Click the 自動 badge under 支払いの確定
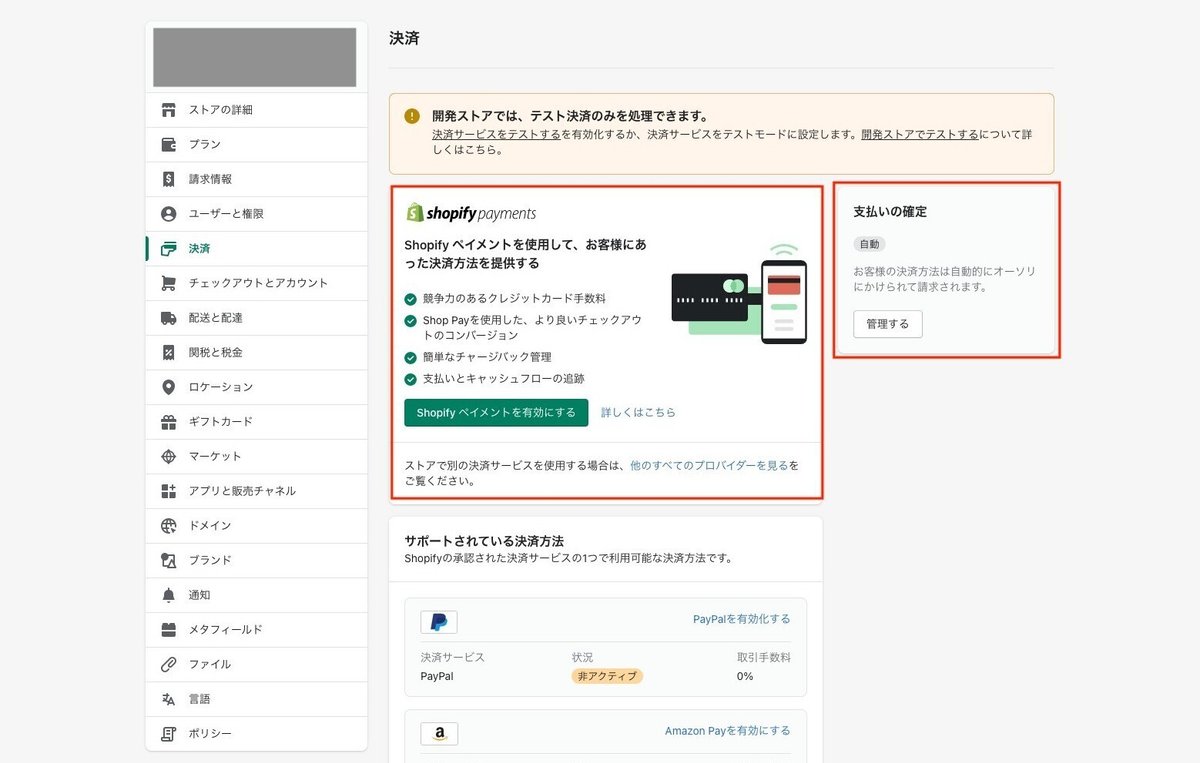 869,244
